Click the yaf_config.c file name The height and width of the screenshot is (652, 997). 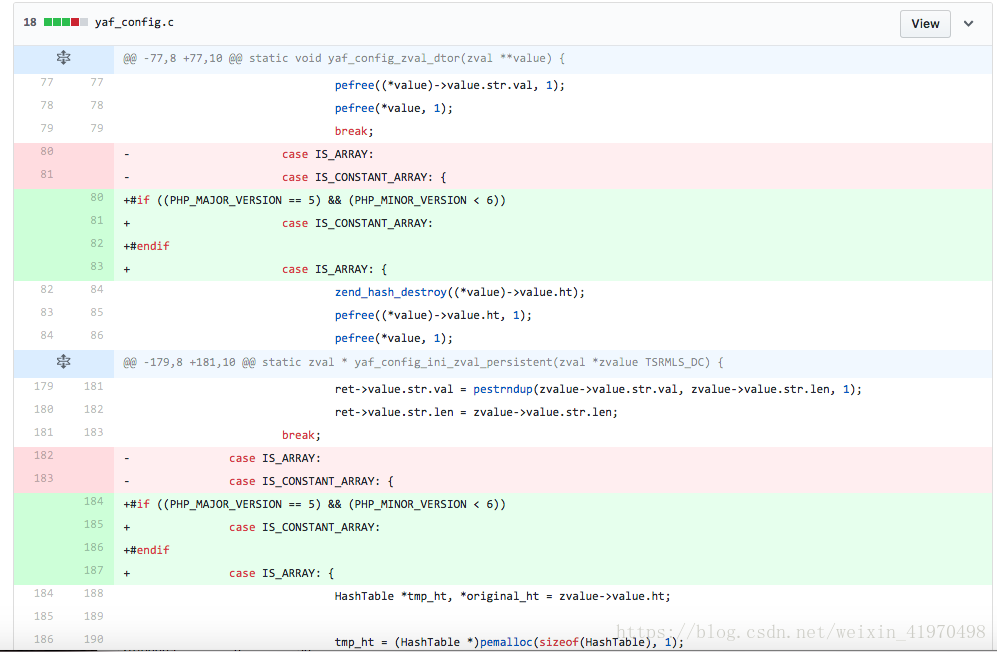coord(134,22)
